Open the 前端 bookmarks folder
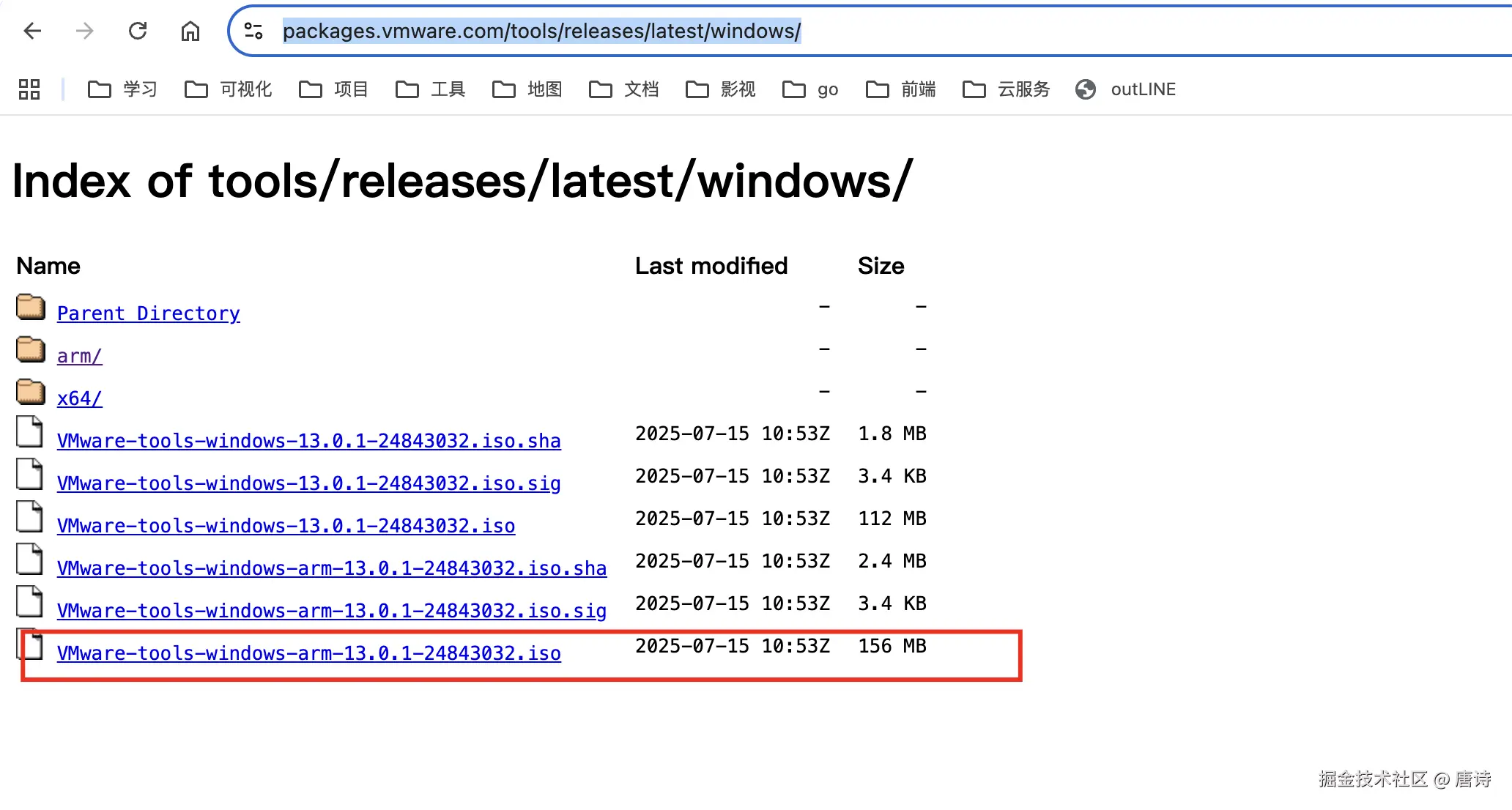 coord(902,89)
